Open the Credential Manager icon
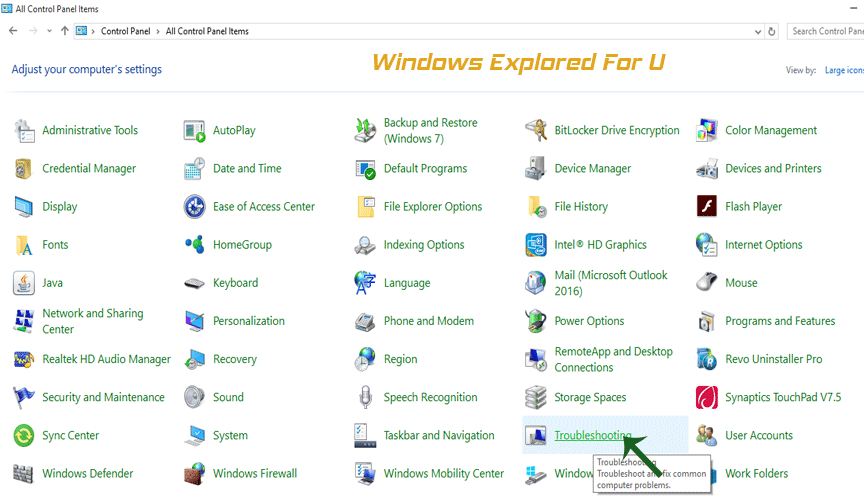This screenshot has height=504, width=864. tap(24, 169)
